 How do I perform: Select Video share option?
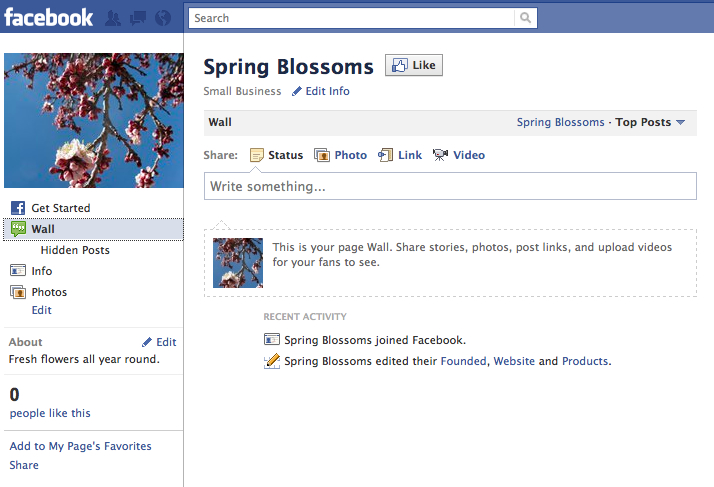click(459, 155)
